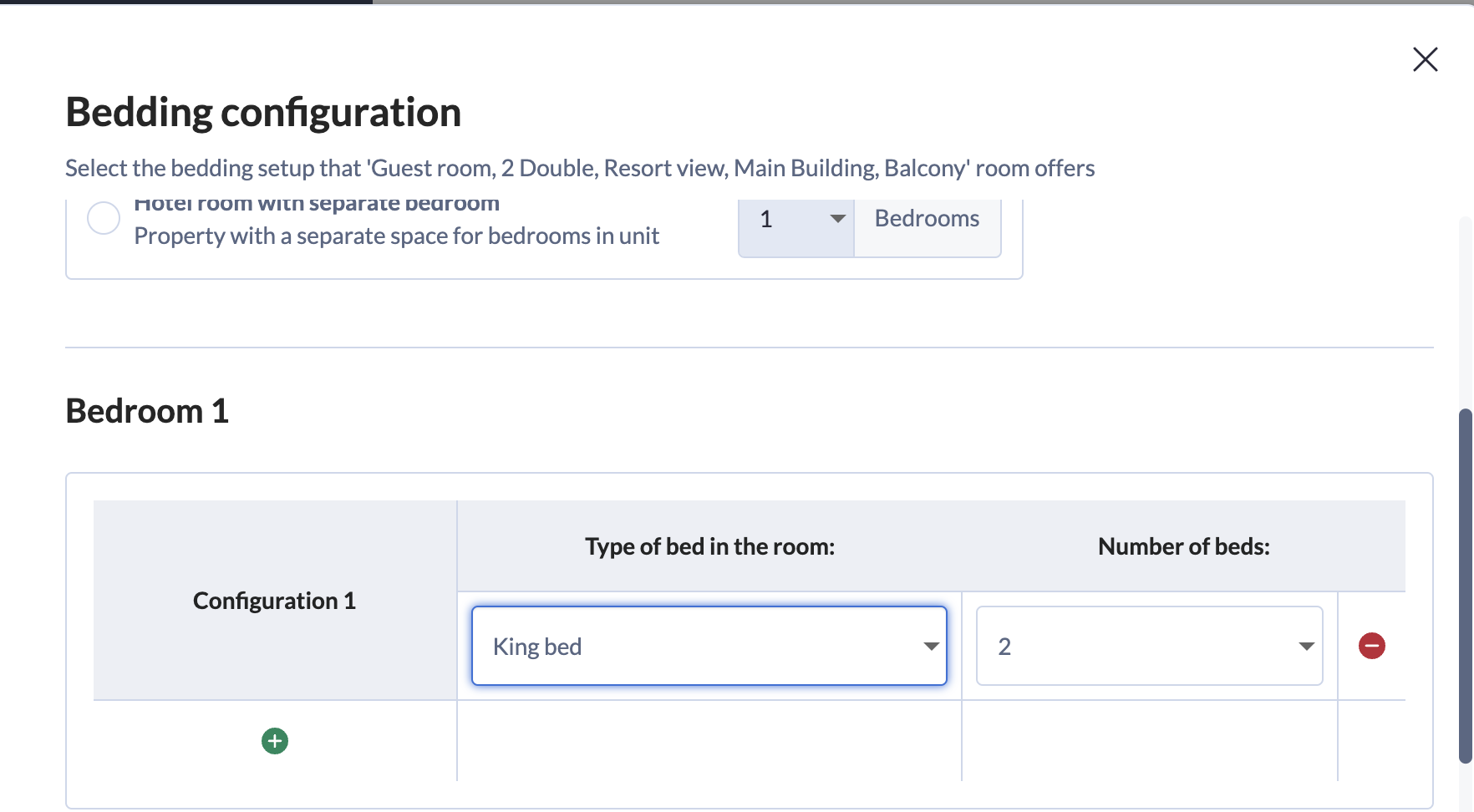Add a configuration with the green plus icon

pos(275,741)
